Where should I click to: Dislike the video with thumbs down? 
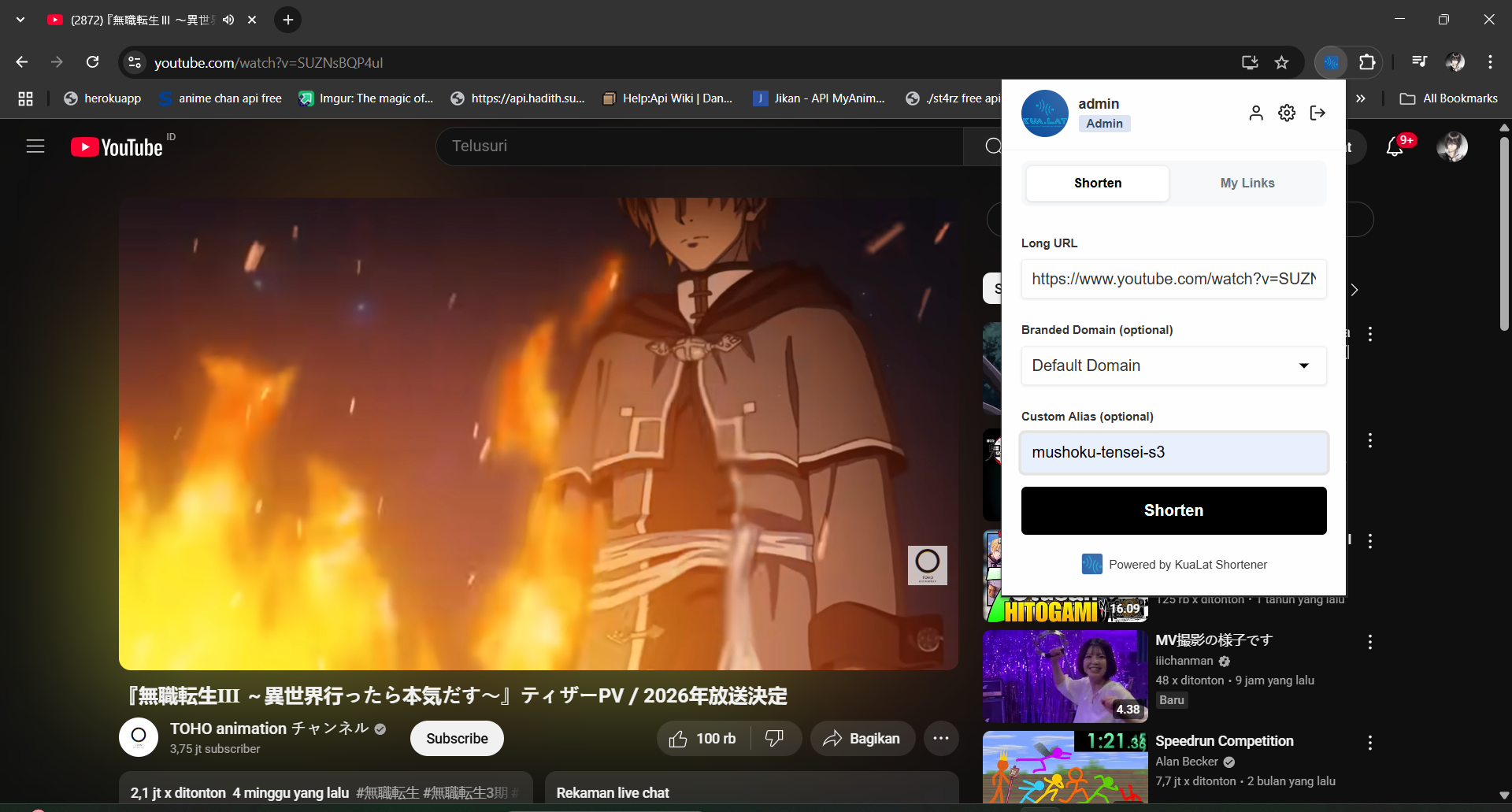(x=775, y=739)
